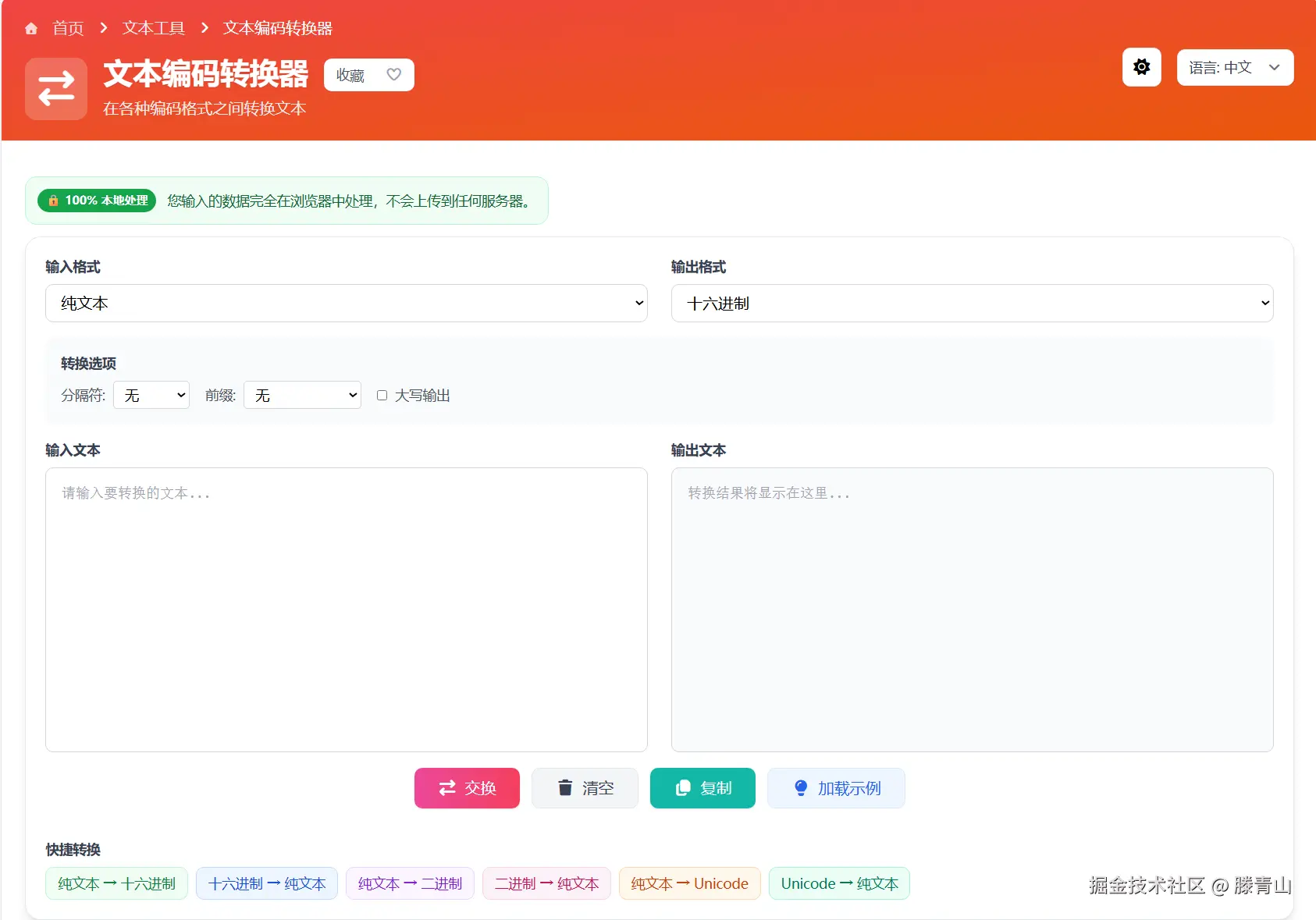Open the settings gear in the header
This screenshot has width=1316, height=920.
1141,67
